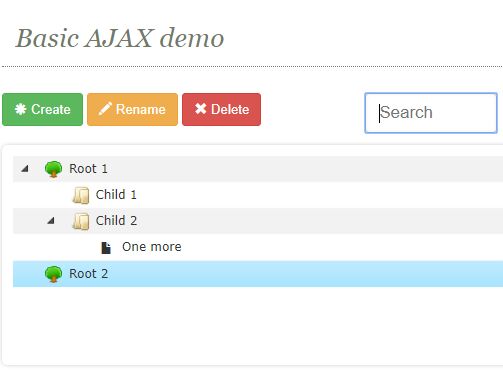503x379 pixels.
Task: Select the Child 2 node label
Action: click(116, 221)
